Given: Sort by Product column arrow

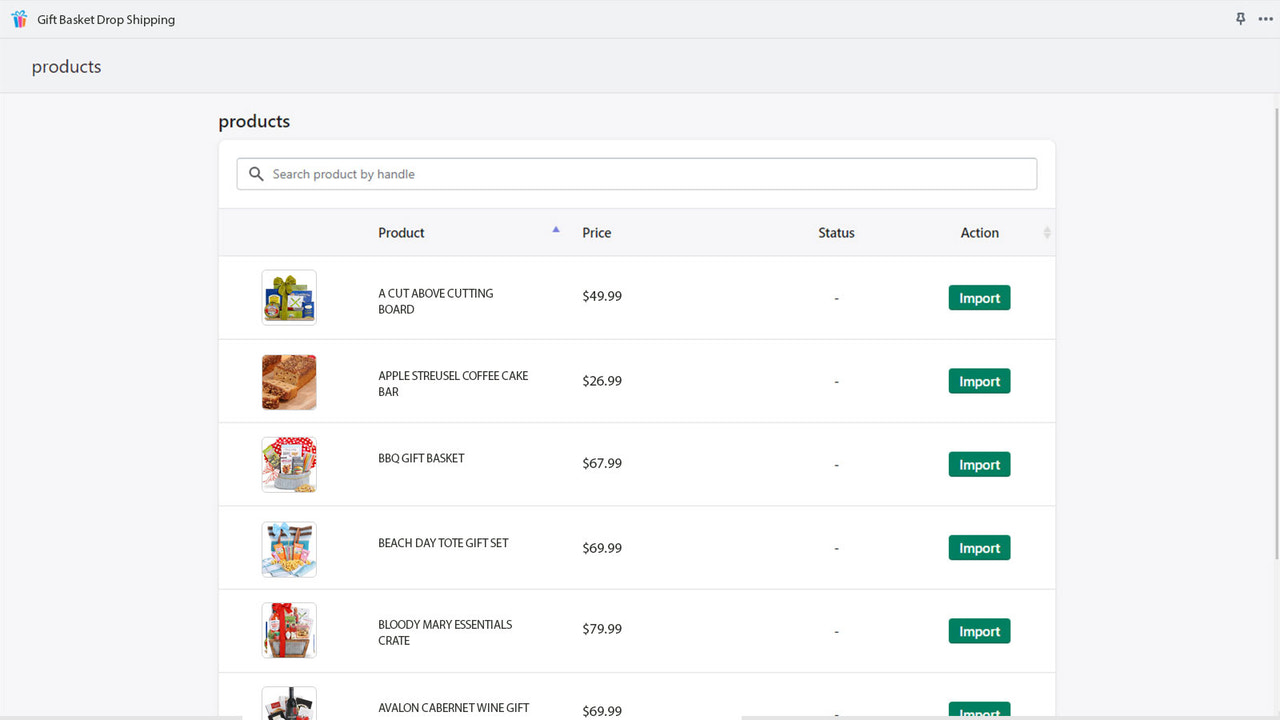Looking at the screenshot, I should 556,229.
